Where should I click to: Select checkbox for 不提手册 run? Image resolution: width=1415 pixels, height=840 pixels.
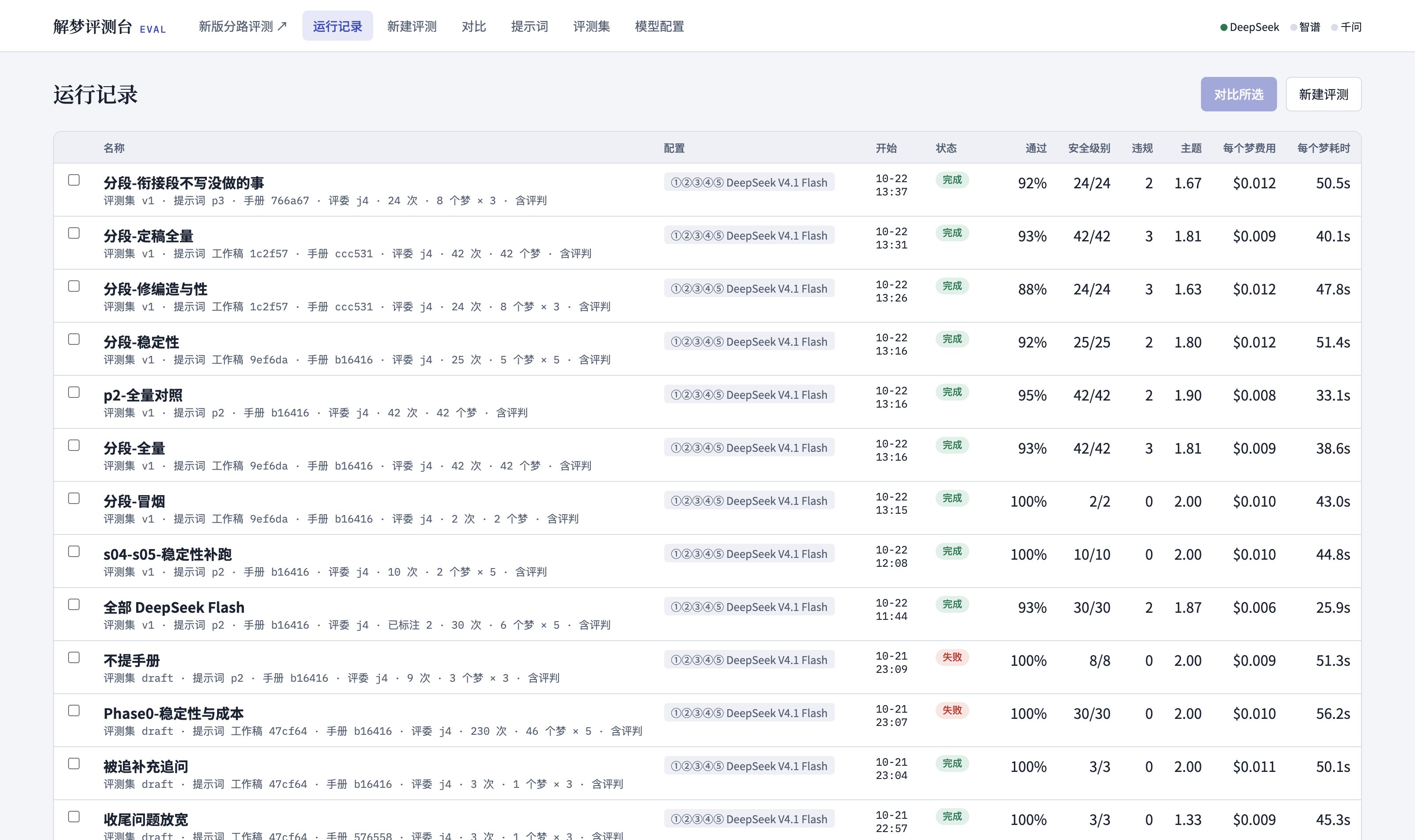click(x=73, y=658)
